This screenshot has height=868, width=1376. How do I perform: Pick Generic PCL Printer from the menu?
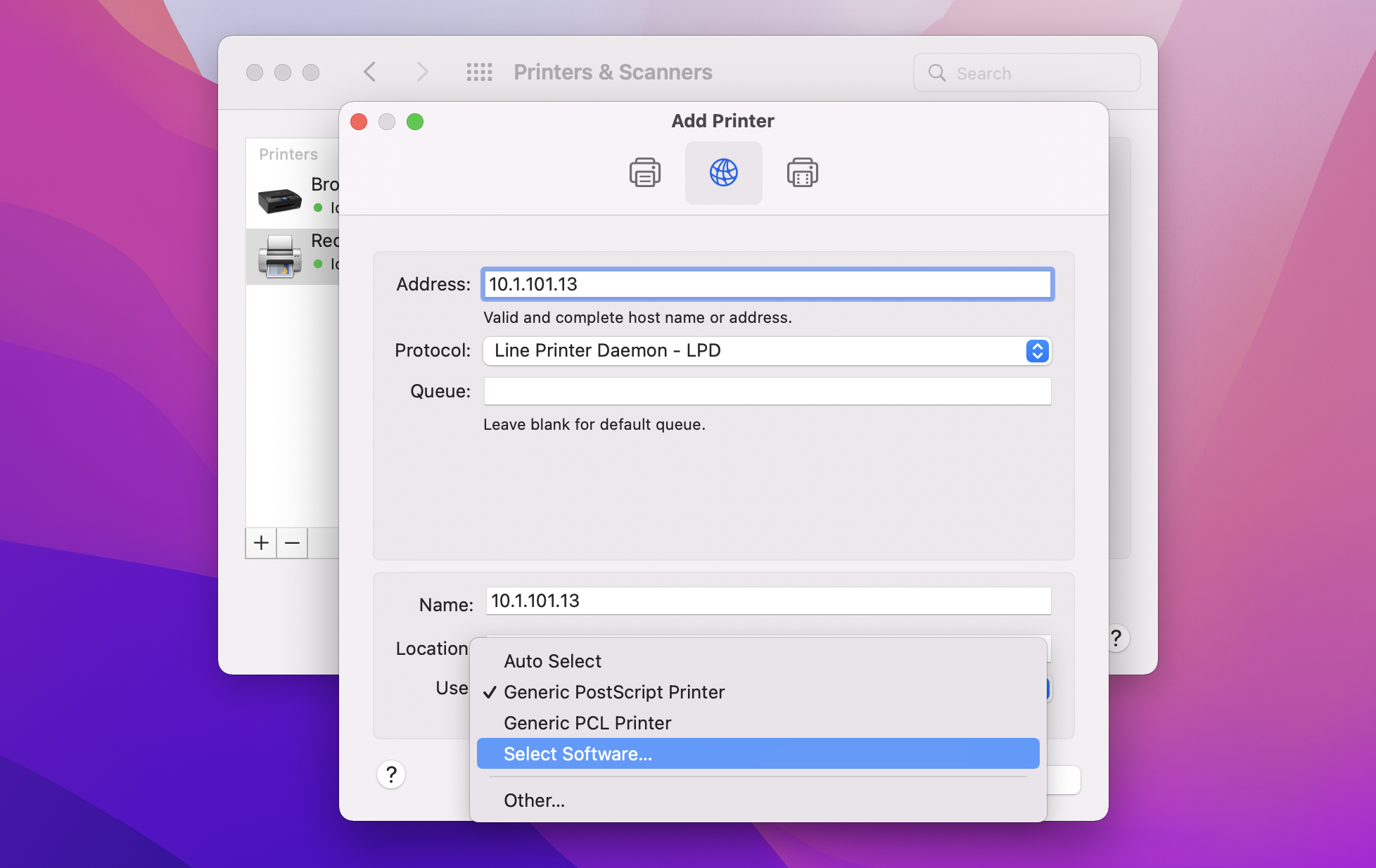pos(587,723)
